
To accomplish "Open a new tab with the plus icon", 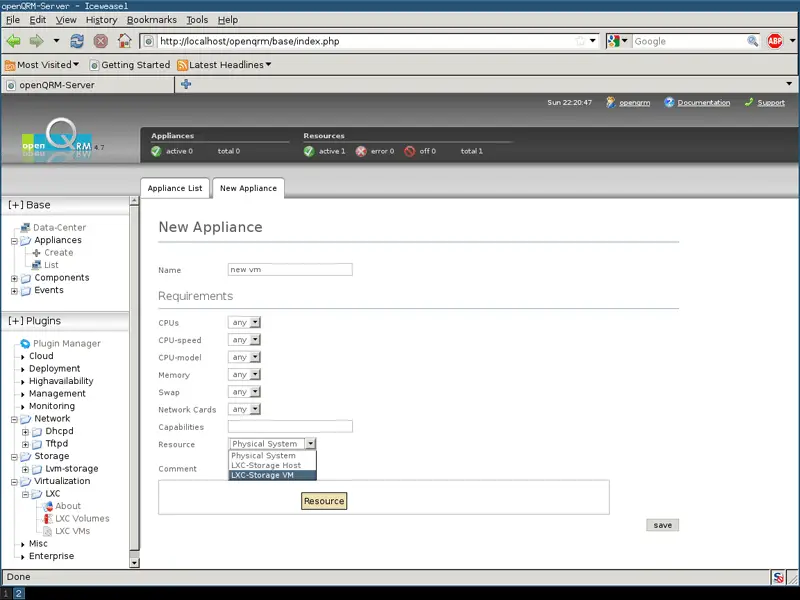I will pyautogui.click(x=186, y=84).
